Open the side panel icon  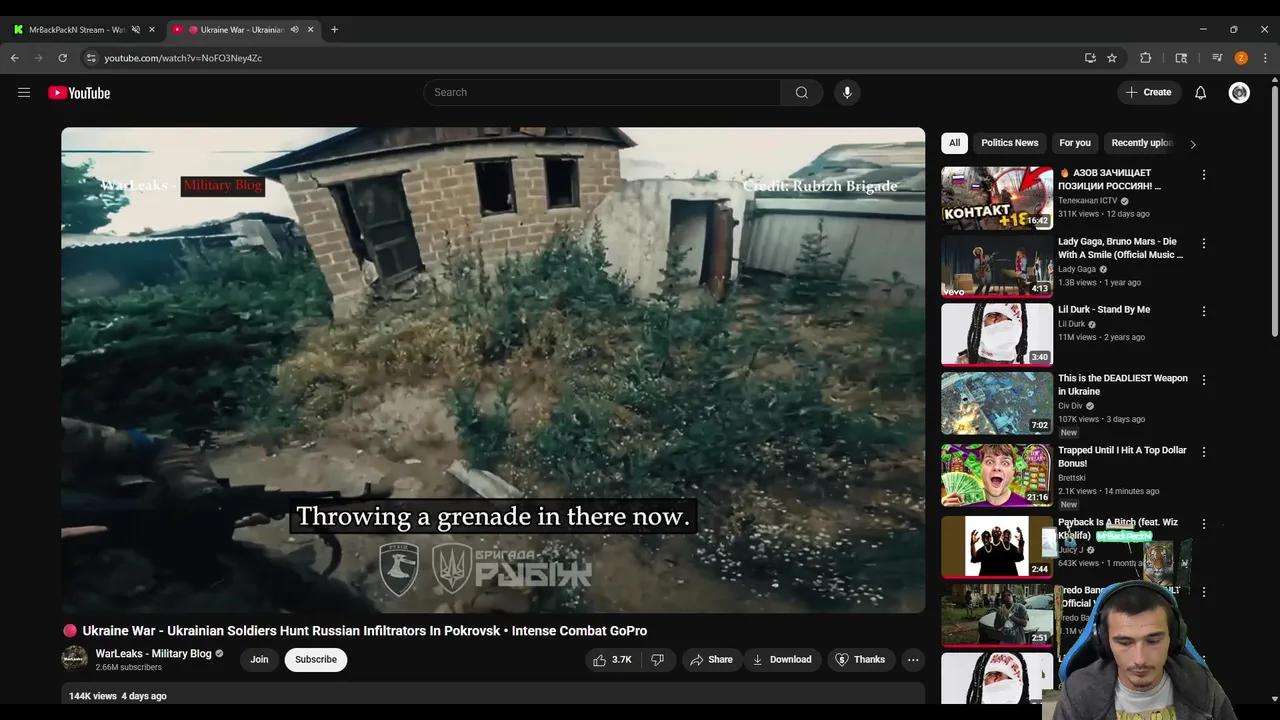[1181, 58]
